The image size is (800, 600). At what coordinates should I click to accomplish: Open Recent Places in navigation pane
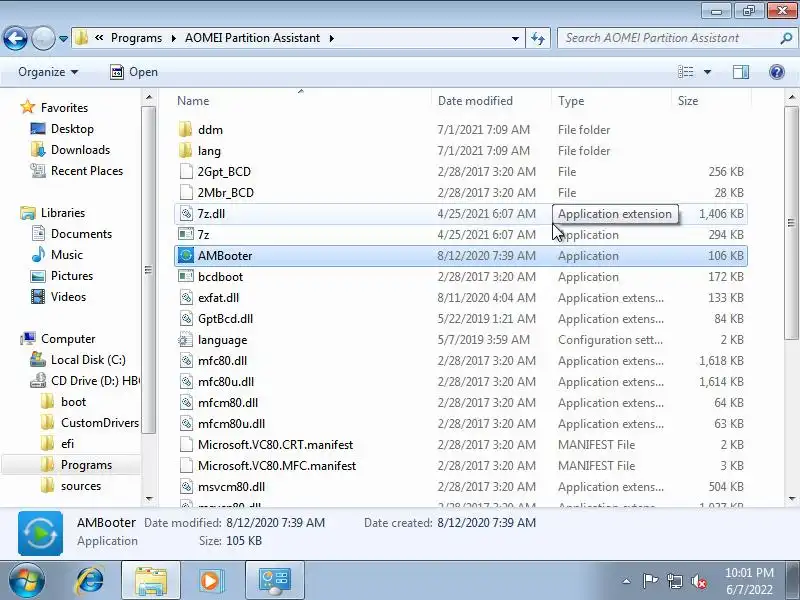(x=87, y=170)
